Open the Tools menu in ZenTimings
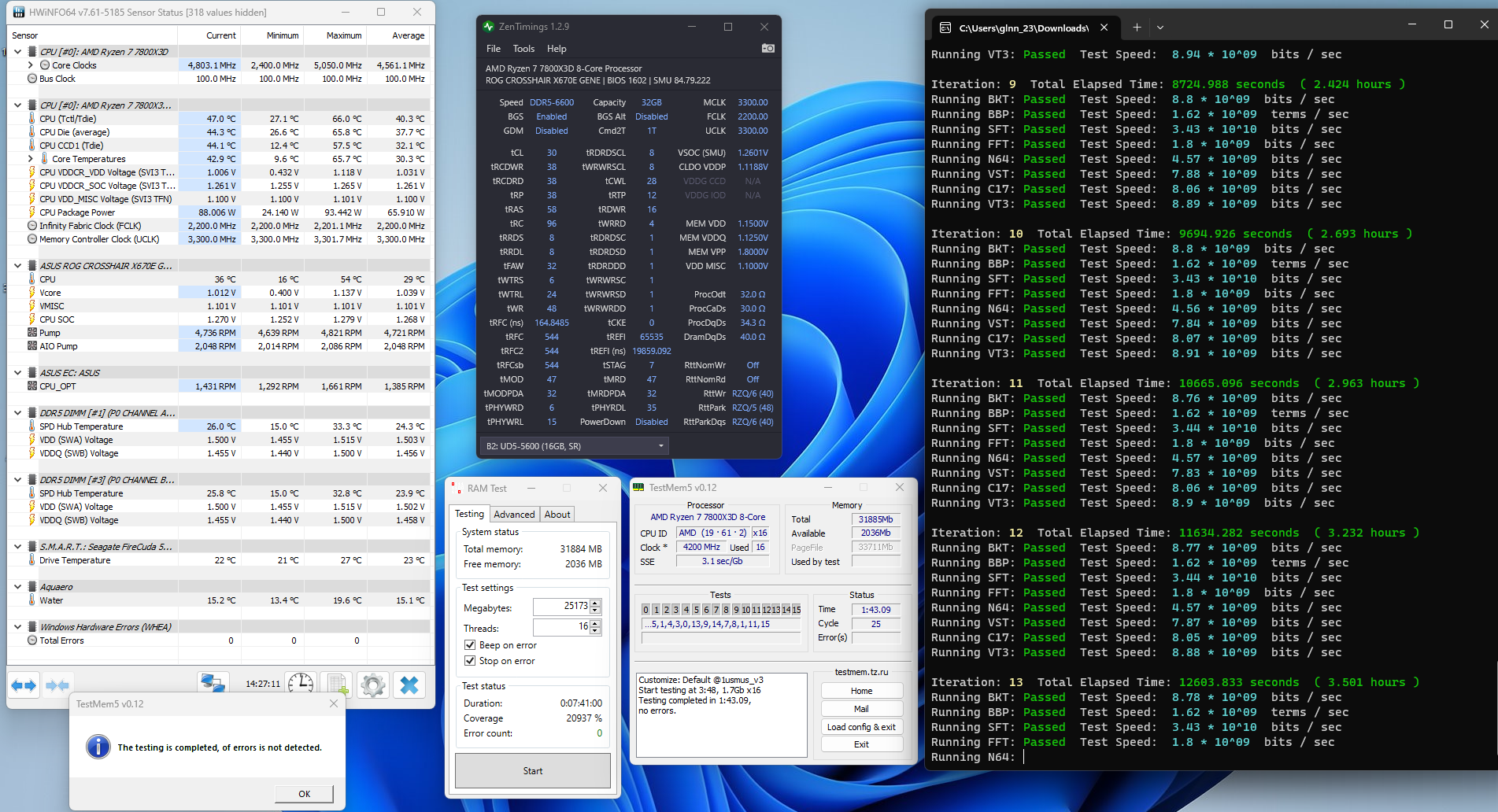This screenshot has height=812, width=1498. [x=523, y=49]
